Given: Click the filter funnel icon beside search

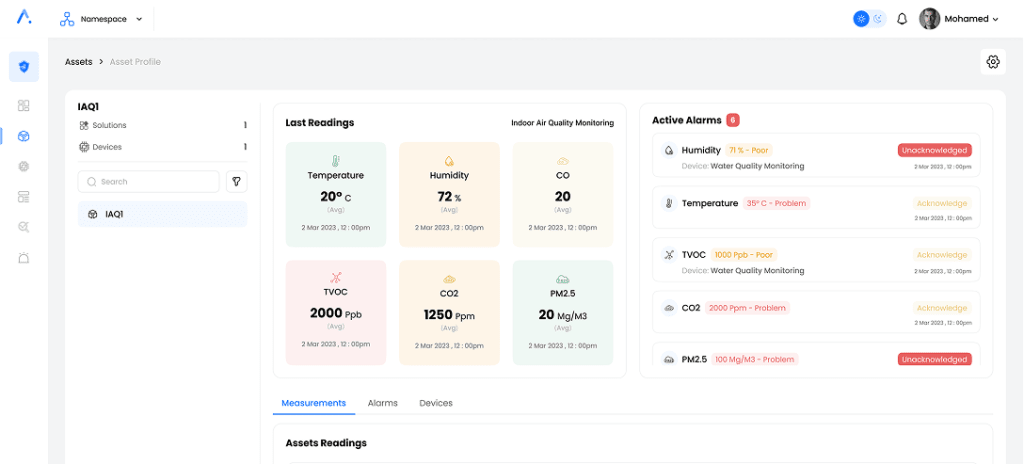Looking at the screenshot, I should click(x=236, y=182).
